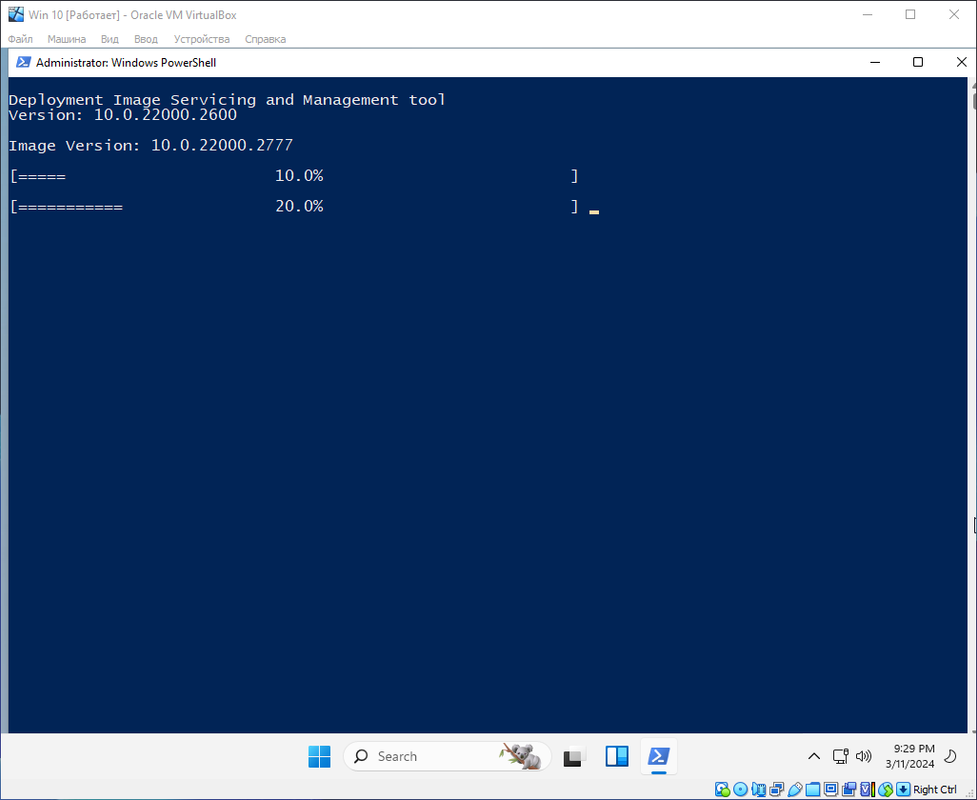Click the Right Ctrl host key label
Image resolution: width=977 pixels, height=800 pixels.
point(935,789)
